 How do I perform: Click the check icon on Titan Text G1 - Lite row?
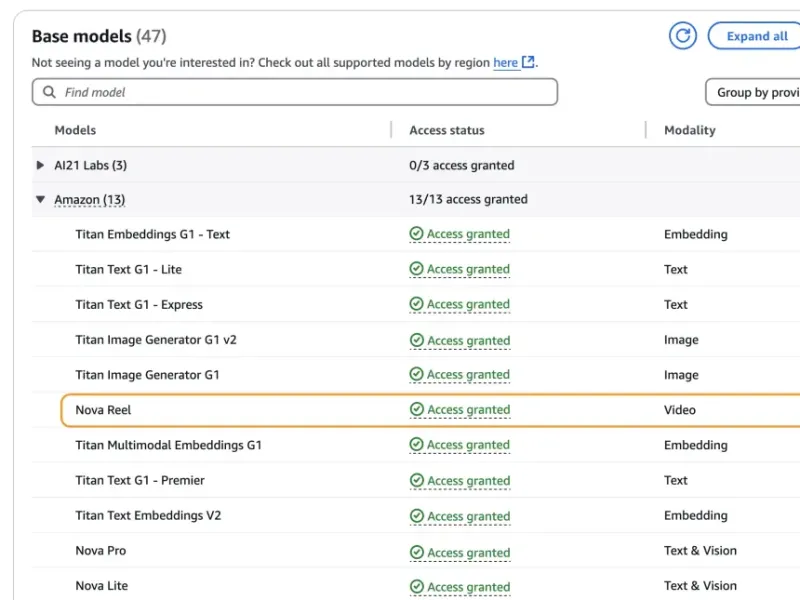pyautogui.click(x=416, y=268)
